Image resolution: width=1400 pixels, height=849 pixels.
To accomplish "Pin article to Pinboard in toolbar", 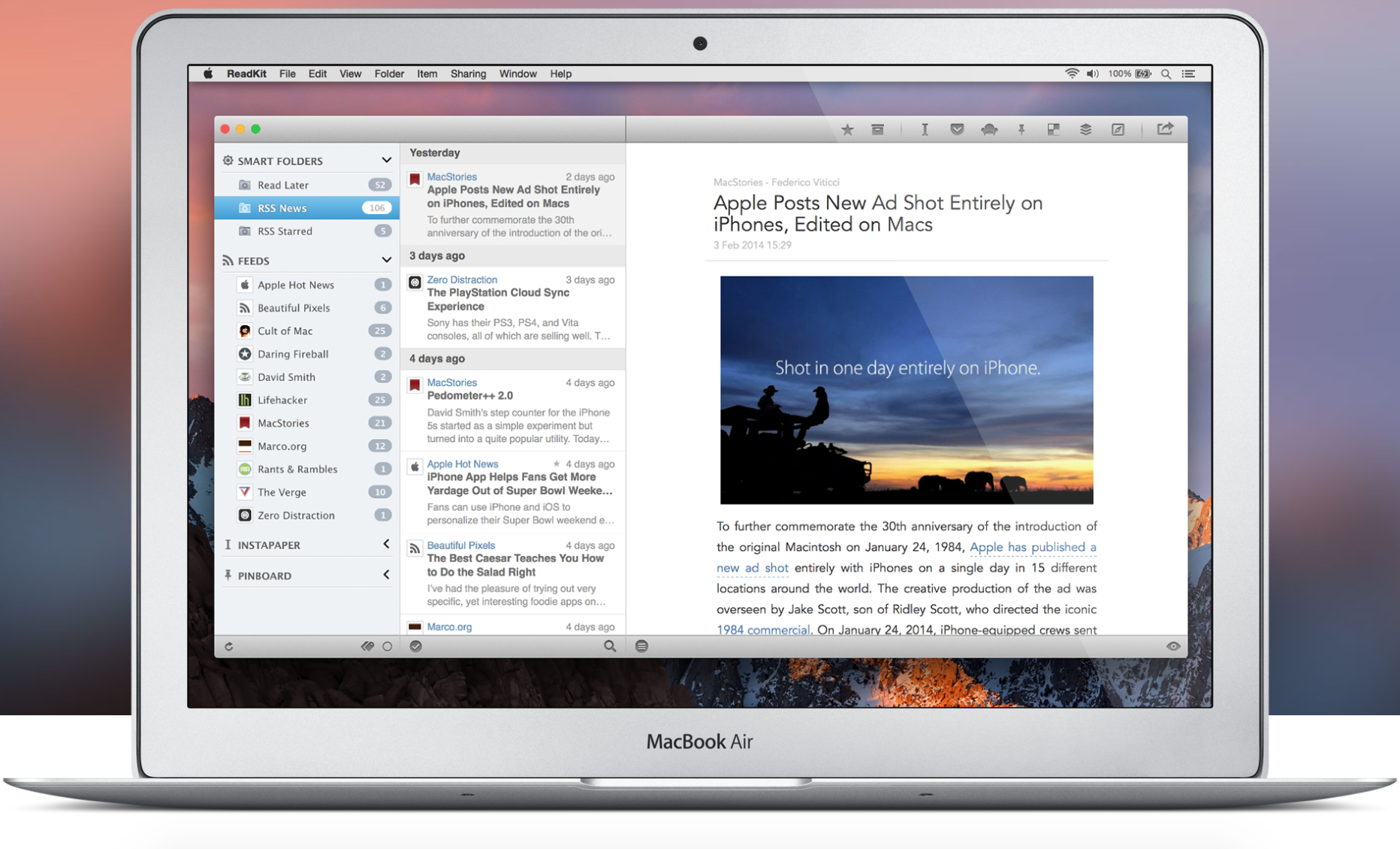I will click(1021, 130).
